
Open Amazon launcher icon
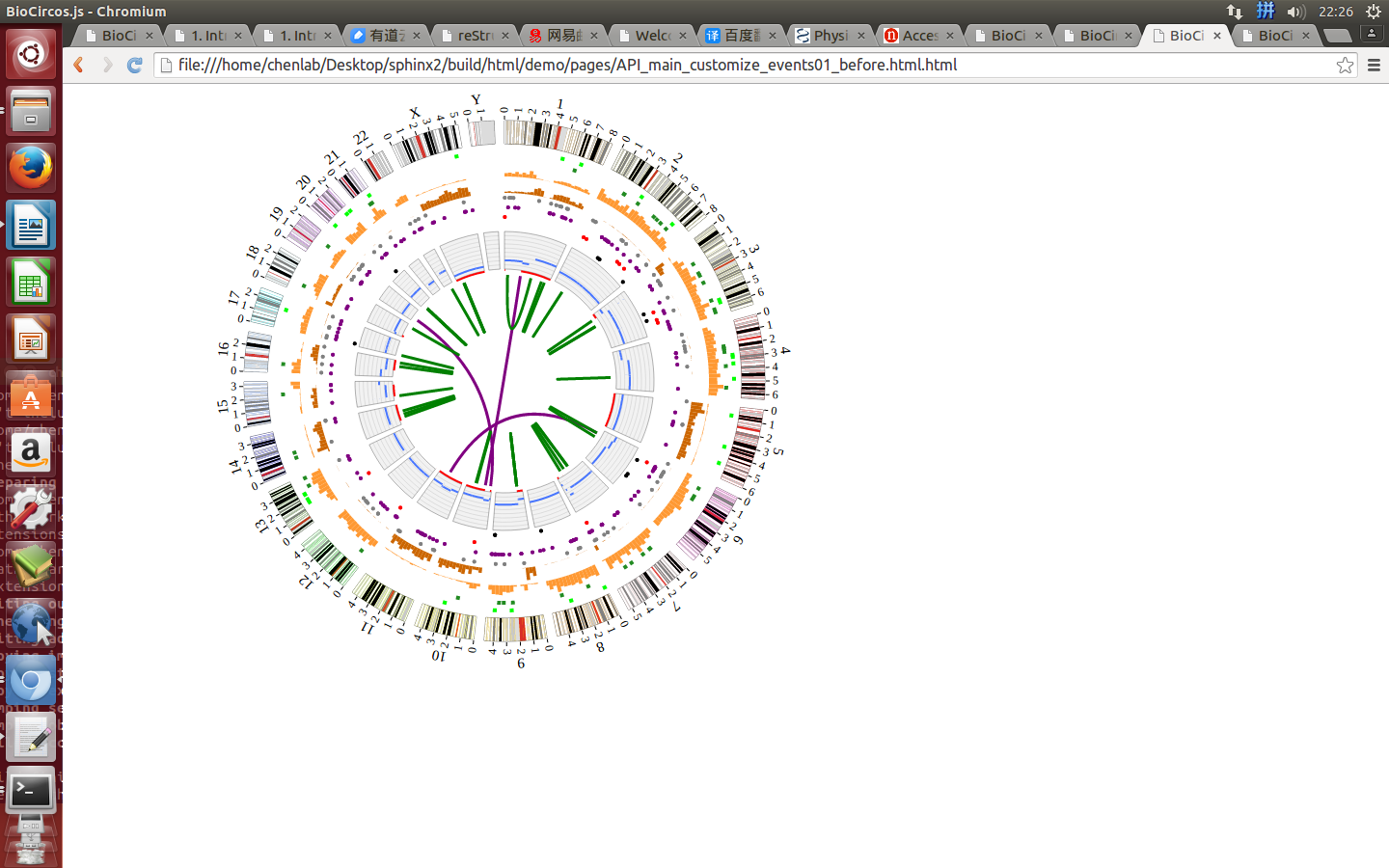(x=31, y=453)
